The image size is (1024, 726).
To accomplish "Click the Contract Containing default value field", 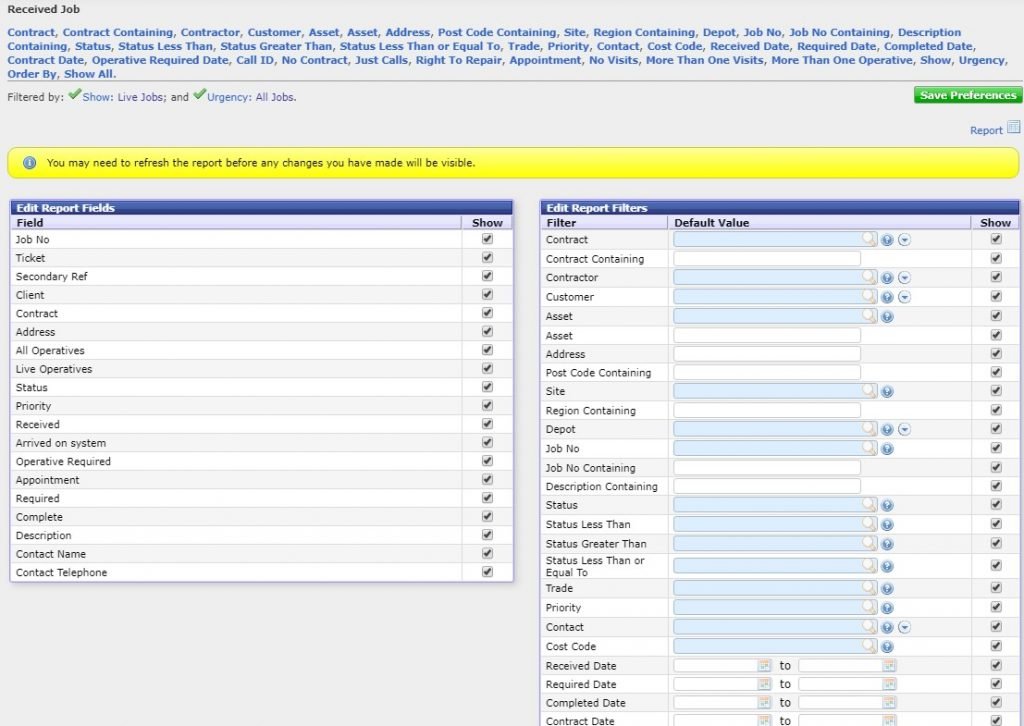I will click(x=767, y=259).
